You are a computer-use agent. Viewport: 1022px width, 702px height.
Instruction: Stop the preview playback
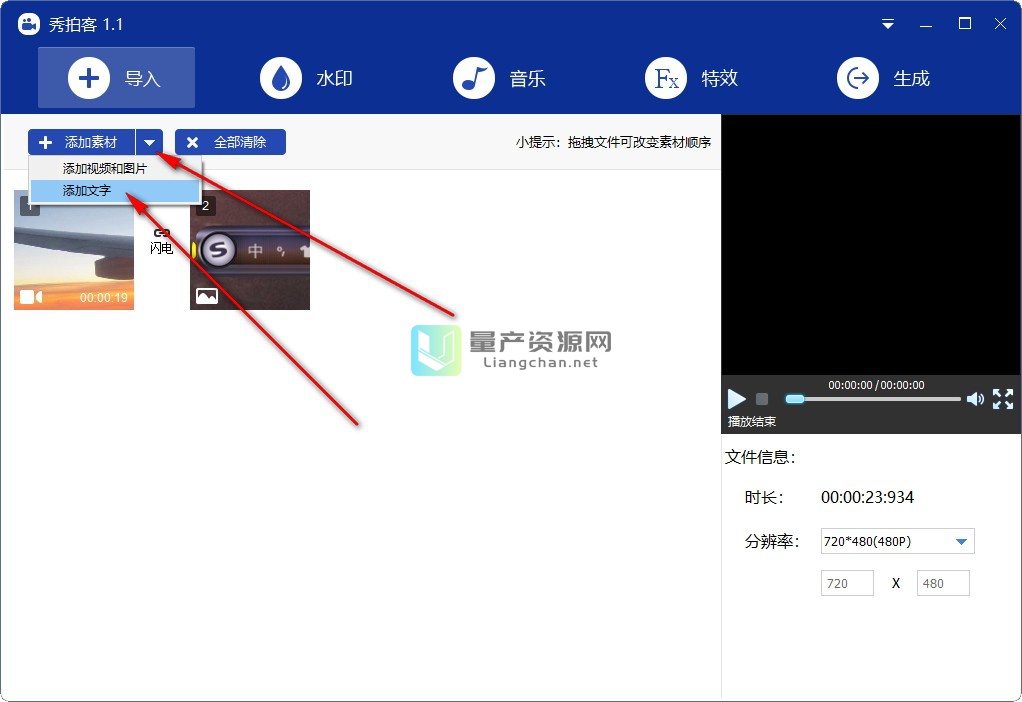click(761, 398)
